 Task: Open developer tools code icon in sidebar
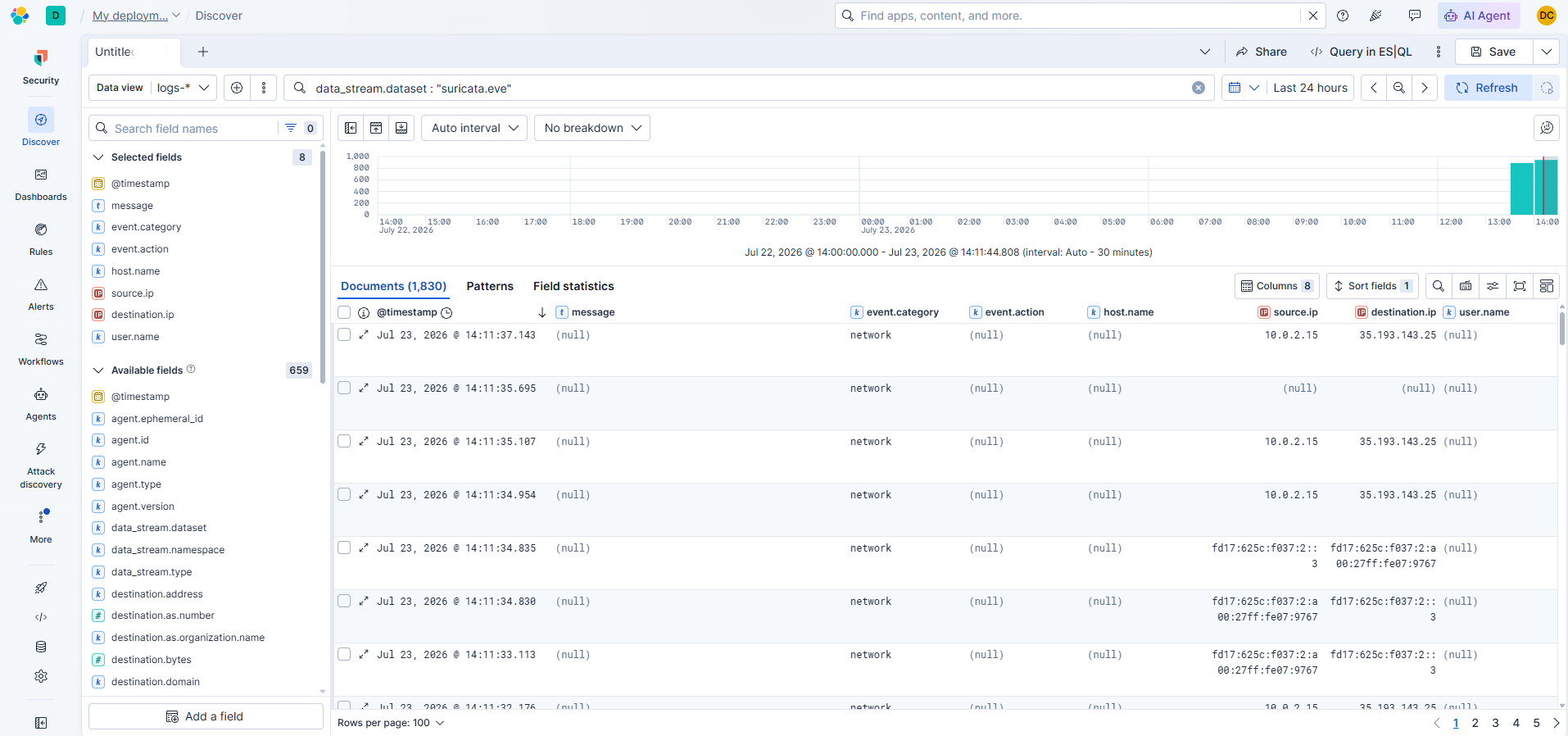pos(41,617)
